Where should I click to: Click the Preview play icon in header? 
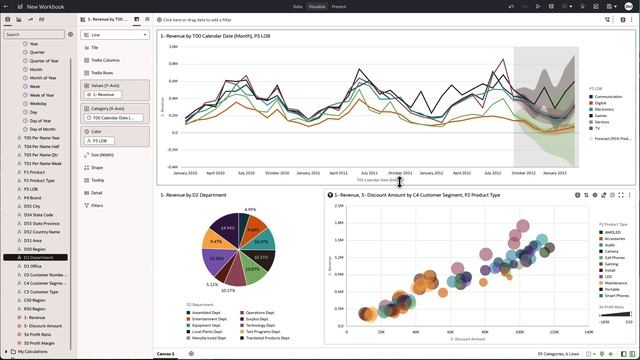pos(538,7)
